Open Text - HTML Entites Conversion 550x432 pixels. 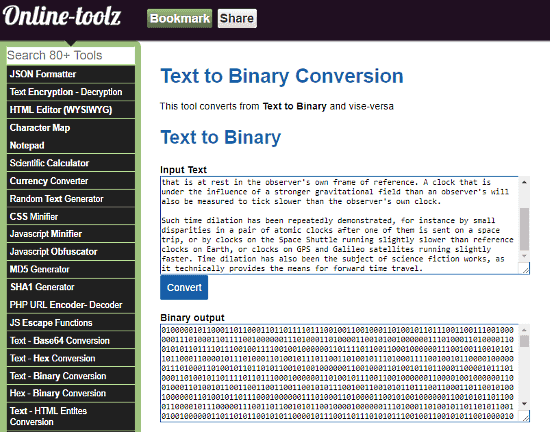point(71,416)
